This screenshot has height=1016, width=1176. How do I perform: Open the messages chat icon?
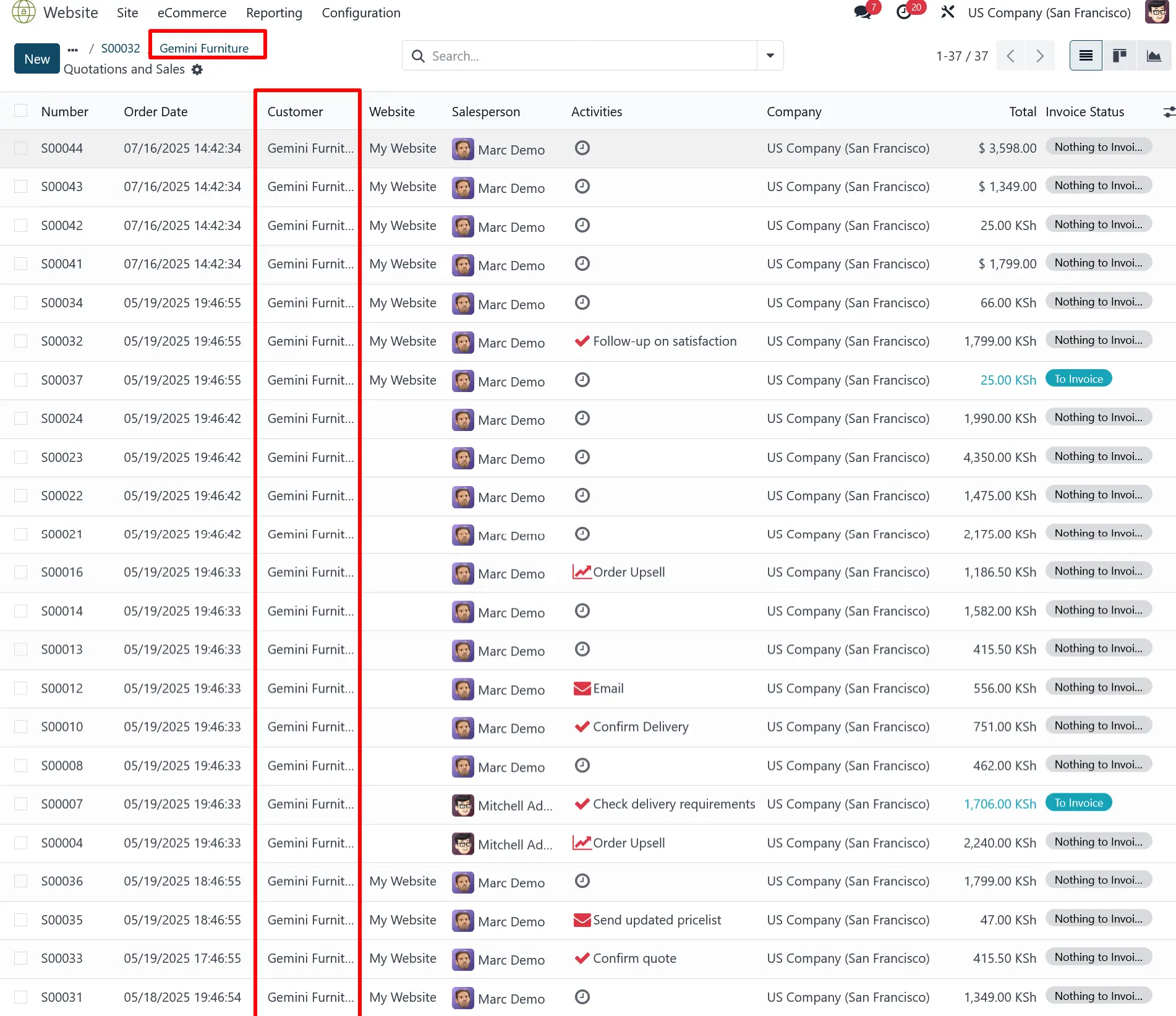863,12
